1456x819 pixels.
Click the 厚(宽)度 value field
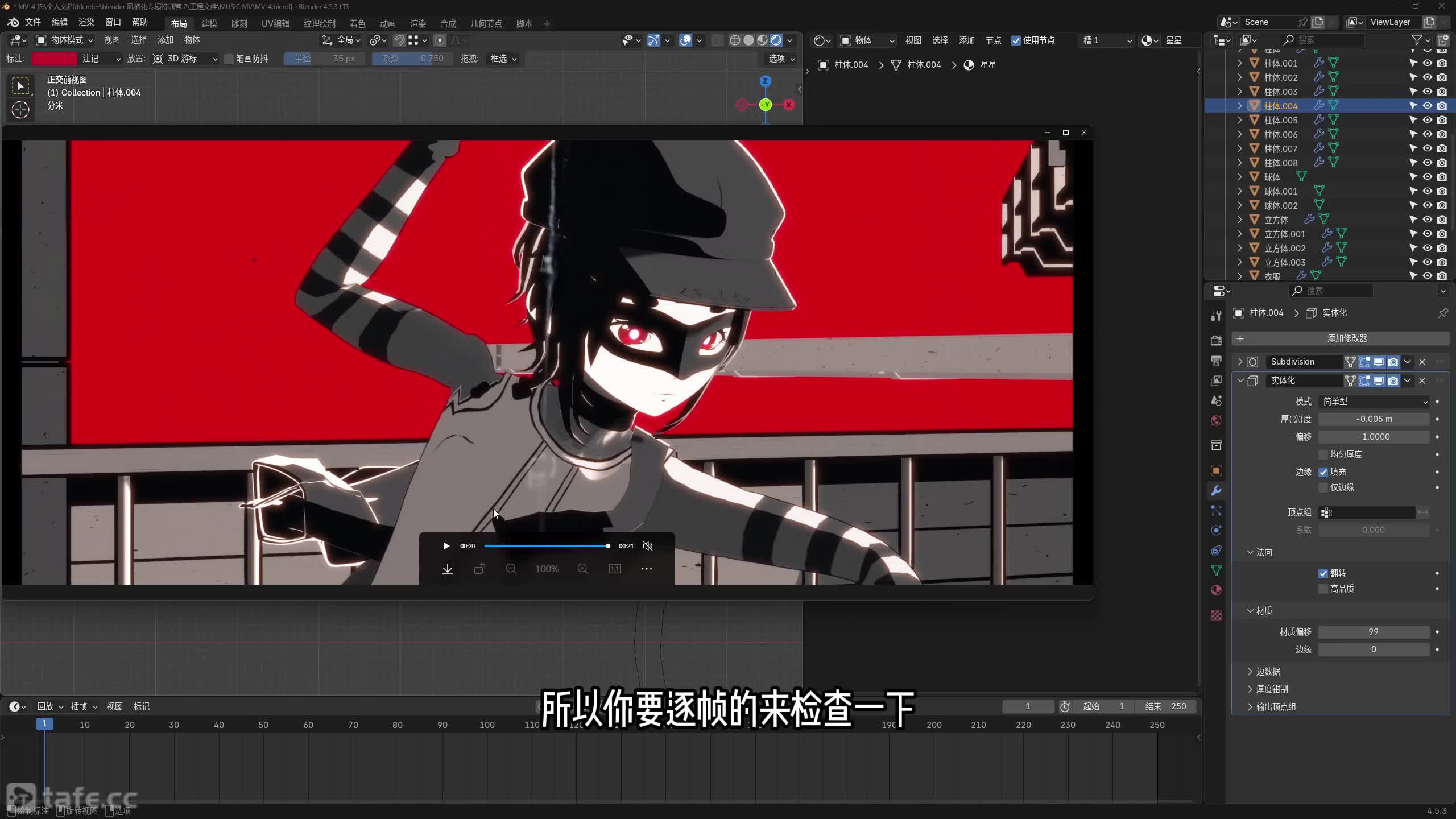tap(1374, 419)
